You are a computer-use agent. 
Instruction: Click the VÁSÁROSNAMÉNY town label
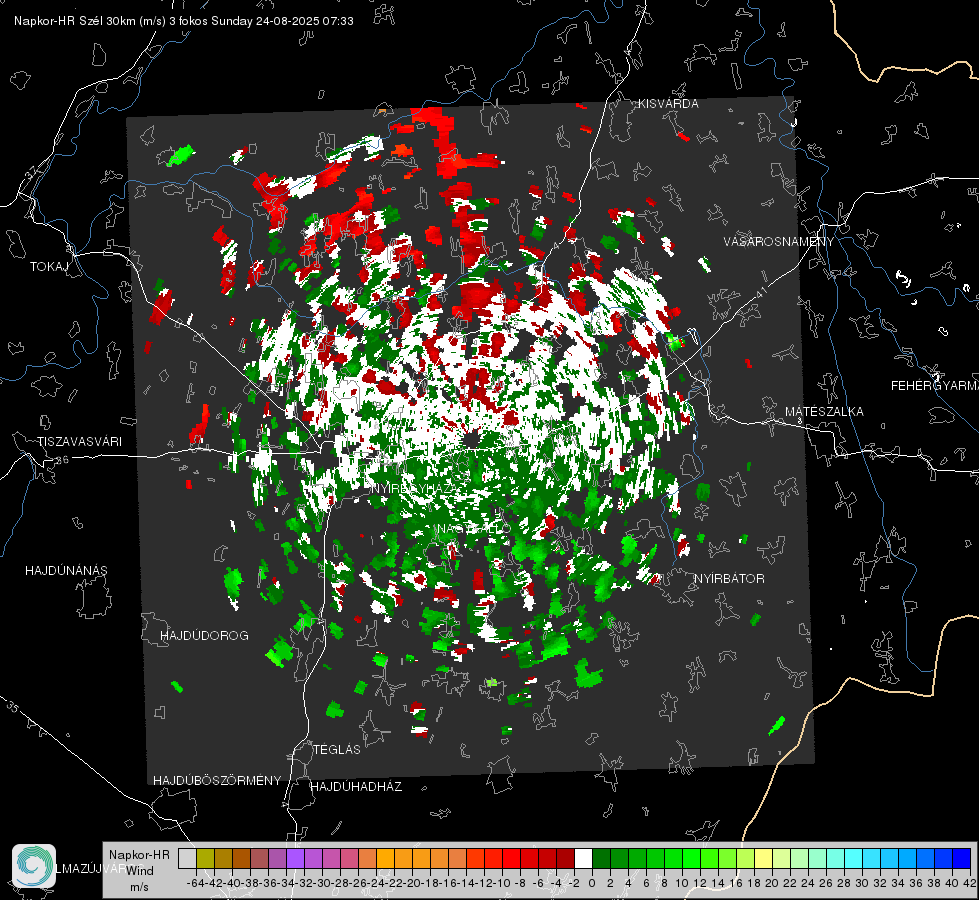(779, 242)
